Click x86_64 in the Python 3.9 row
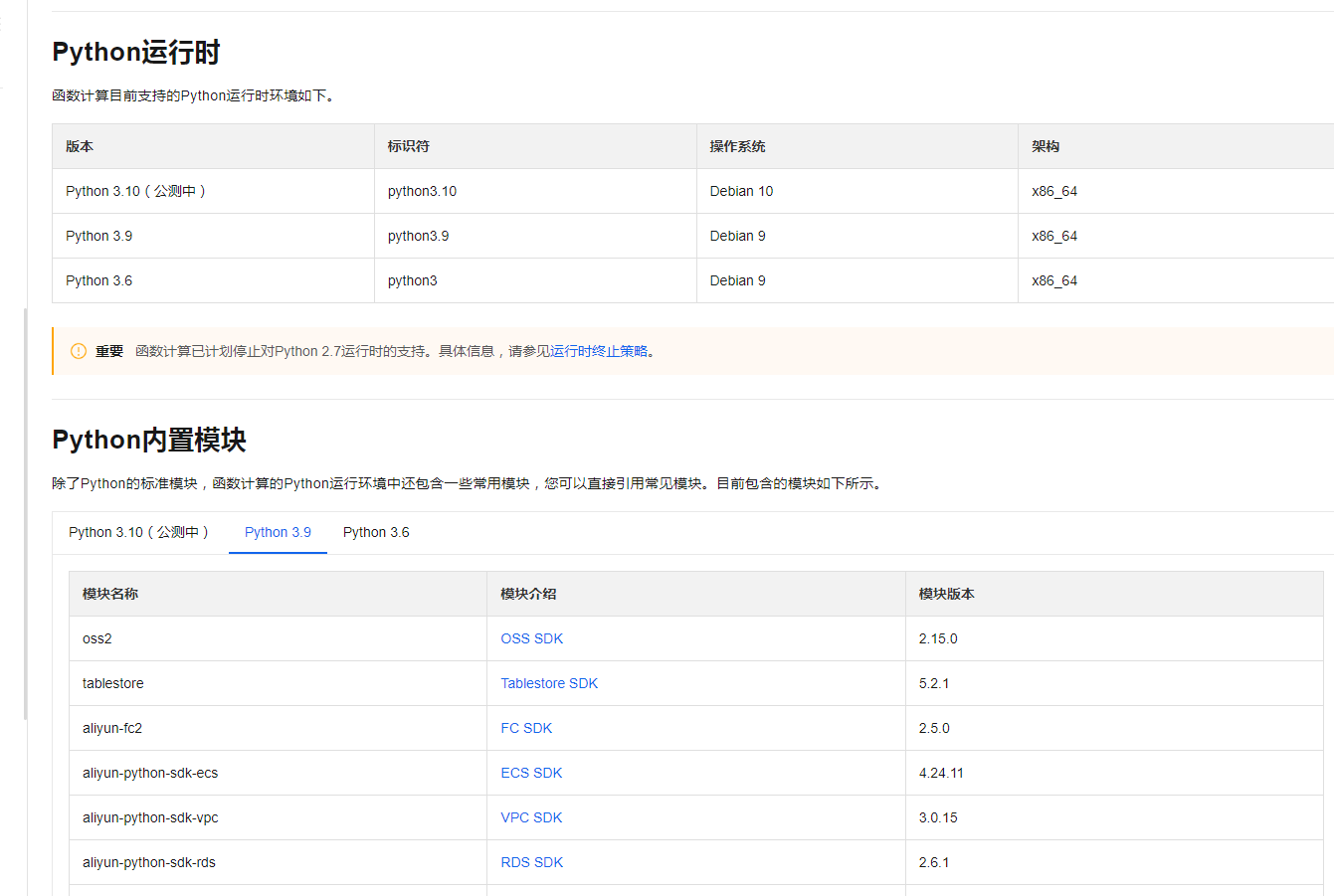This screenshot has height=896, width=1334. click(1054, 236)
